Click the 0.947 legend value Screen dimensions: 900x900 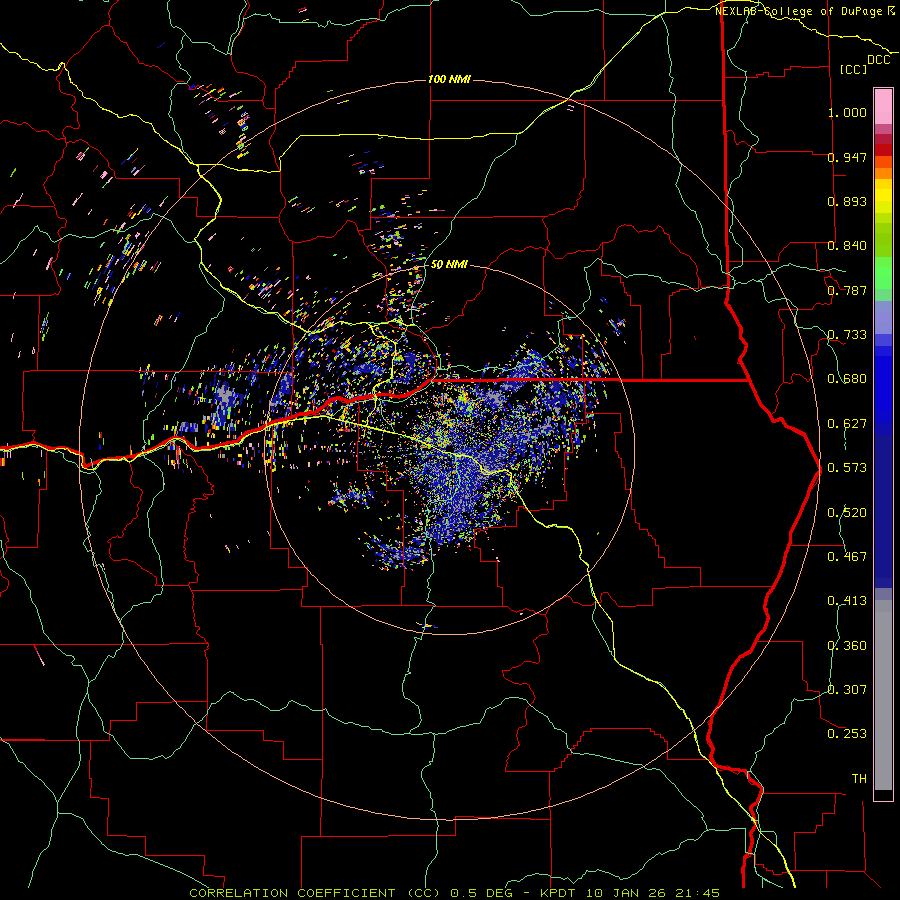pos(847,157)
